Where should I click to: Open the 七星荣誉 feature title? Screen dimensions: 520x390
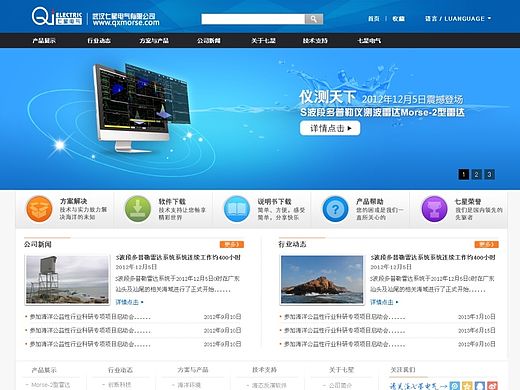468,201
